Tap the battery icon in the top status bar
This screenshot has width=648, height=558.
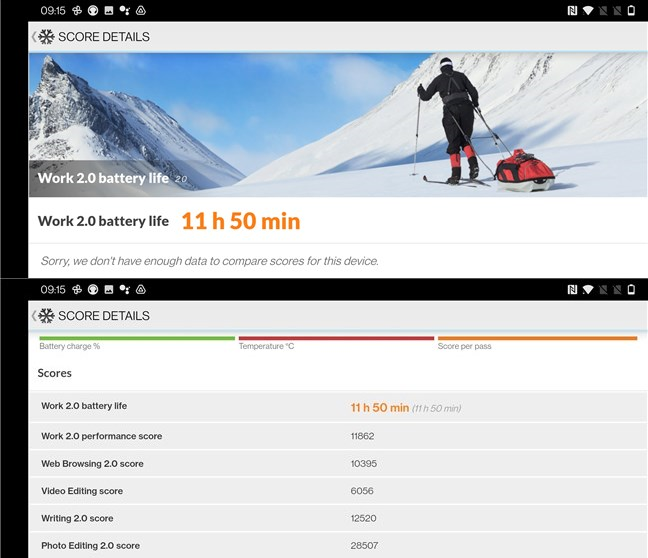tap(631, 11)
